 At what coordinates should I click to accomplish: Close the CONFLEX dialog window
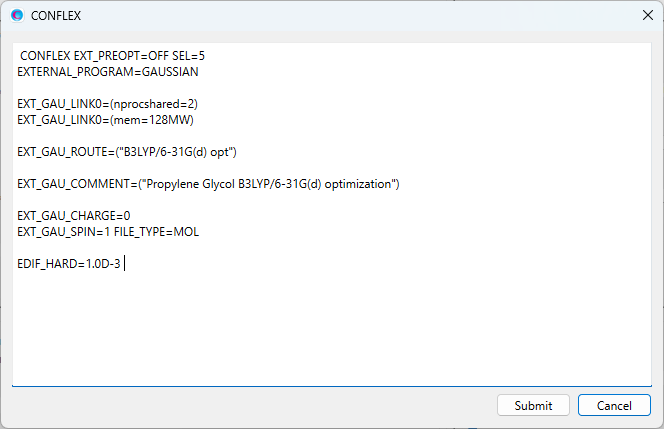pyautogui.click(x=645, y=16)
